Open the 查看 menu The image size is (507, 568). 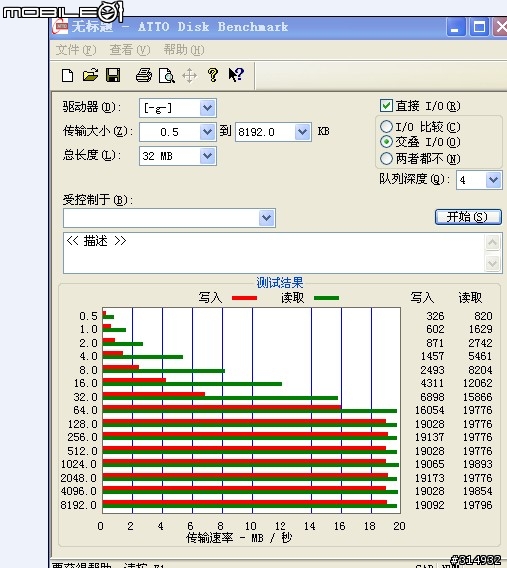click(x=130, y=50)
